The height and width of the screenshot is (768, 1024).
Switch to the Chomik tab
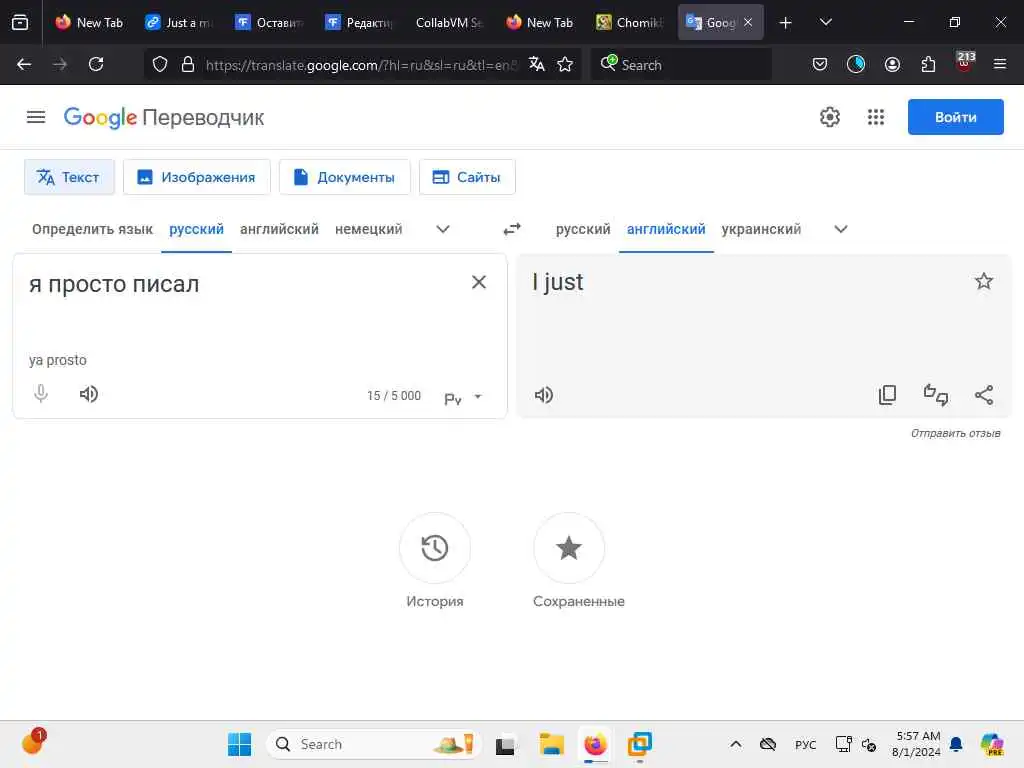631,23
